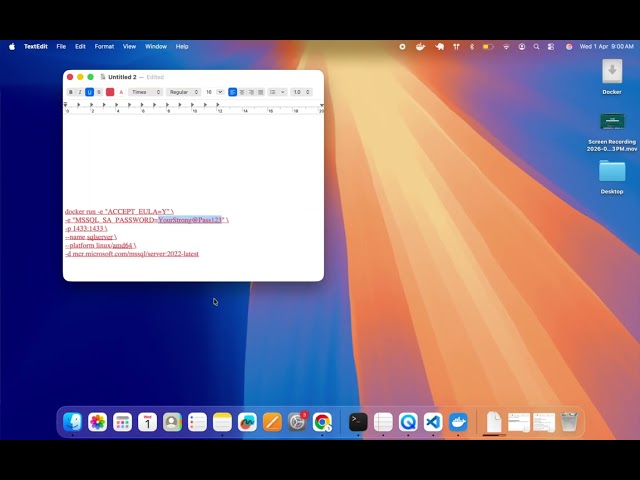Select justify alignment button
Screen dimensions: 640x480
click(260, 92)
